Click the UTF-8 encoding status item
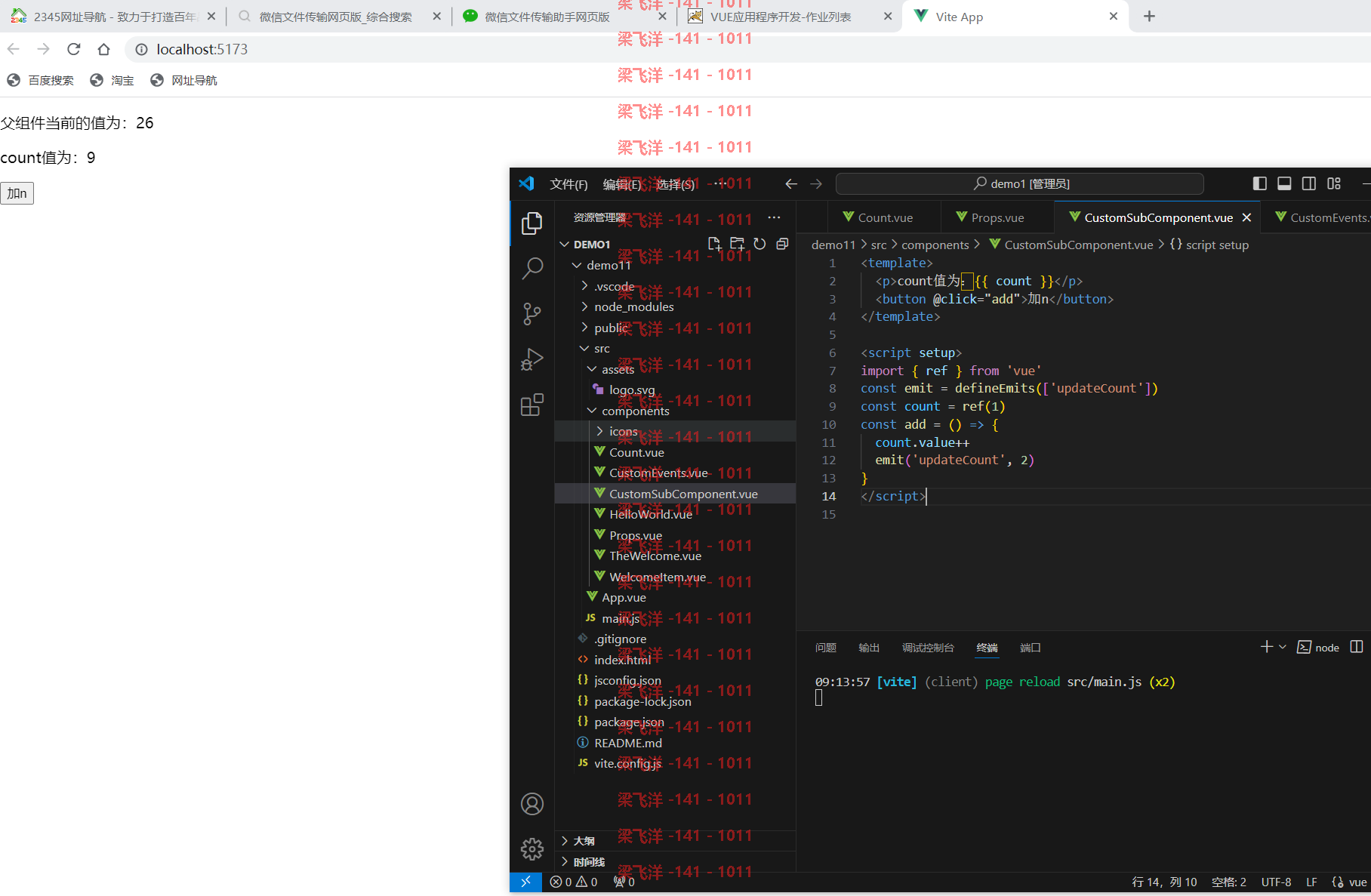This screenshot has width=1371, height=896. 1276,882
